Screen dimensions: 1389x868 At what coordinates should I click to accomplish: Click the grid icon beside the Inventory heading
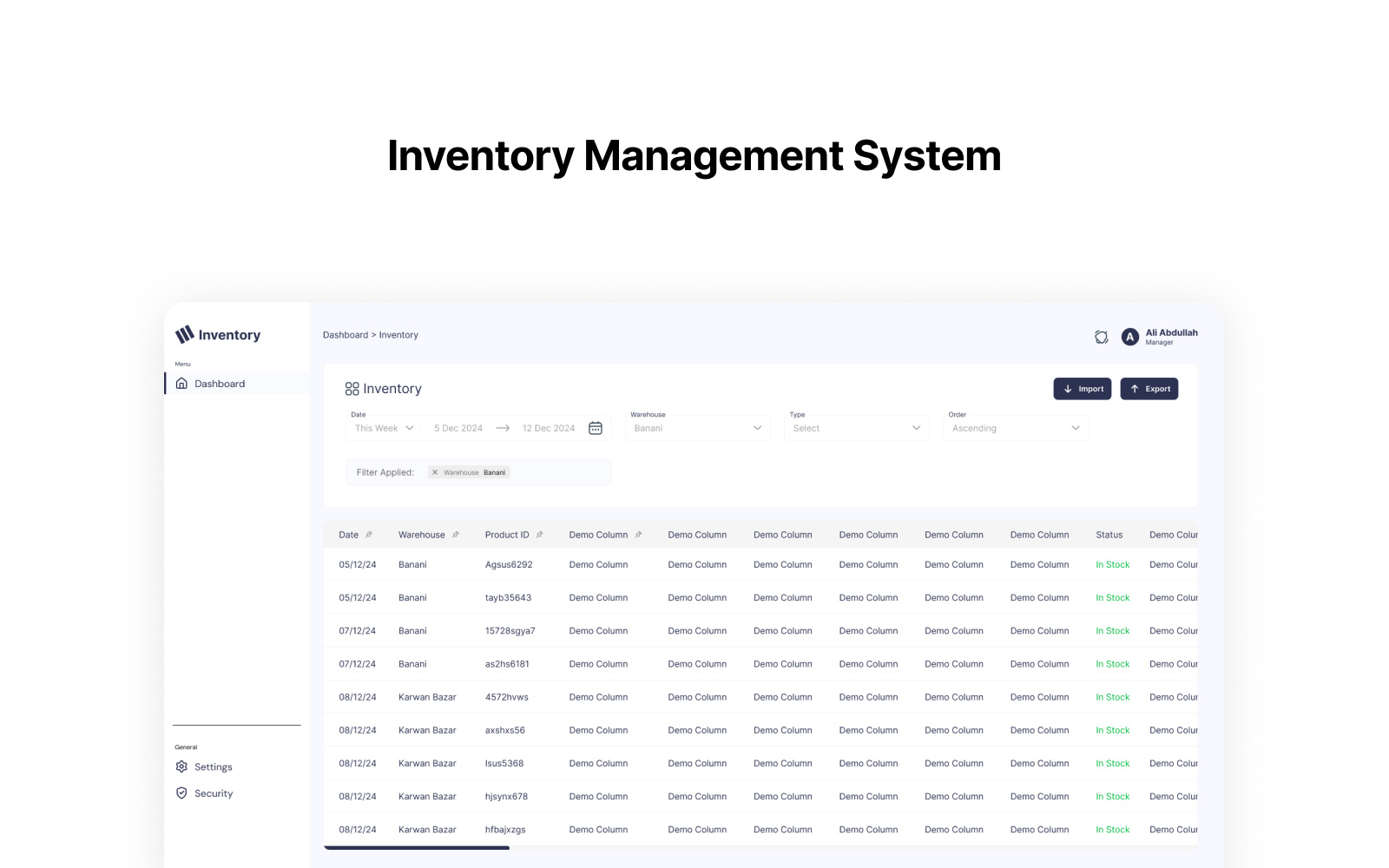(352, 388)
